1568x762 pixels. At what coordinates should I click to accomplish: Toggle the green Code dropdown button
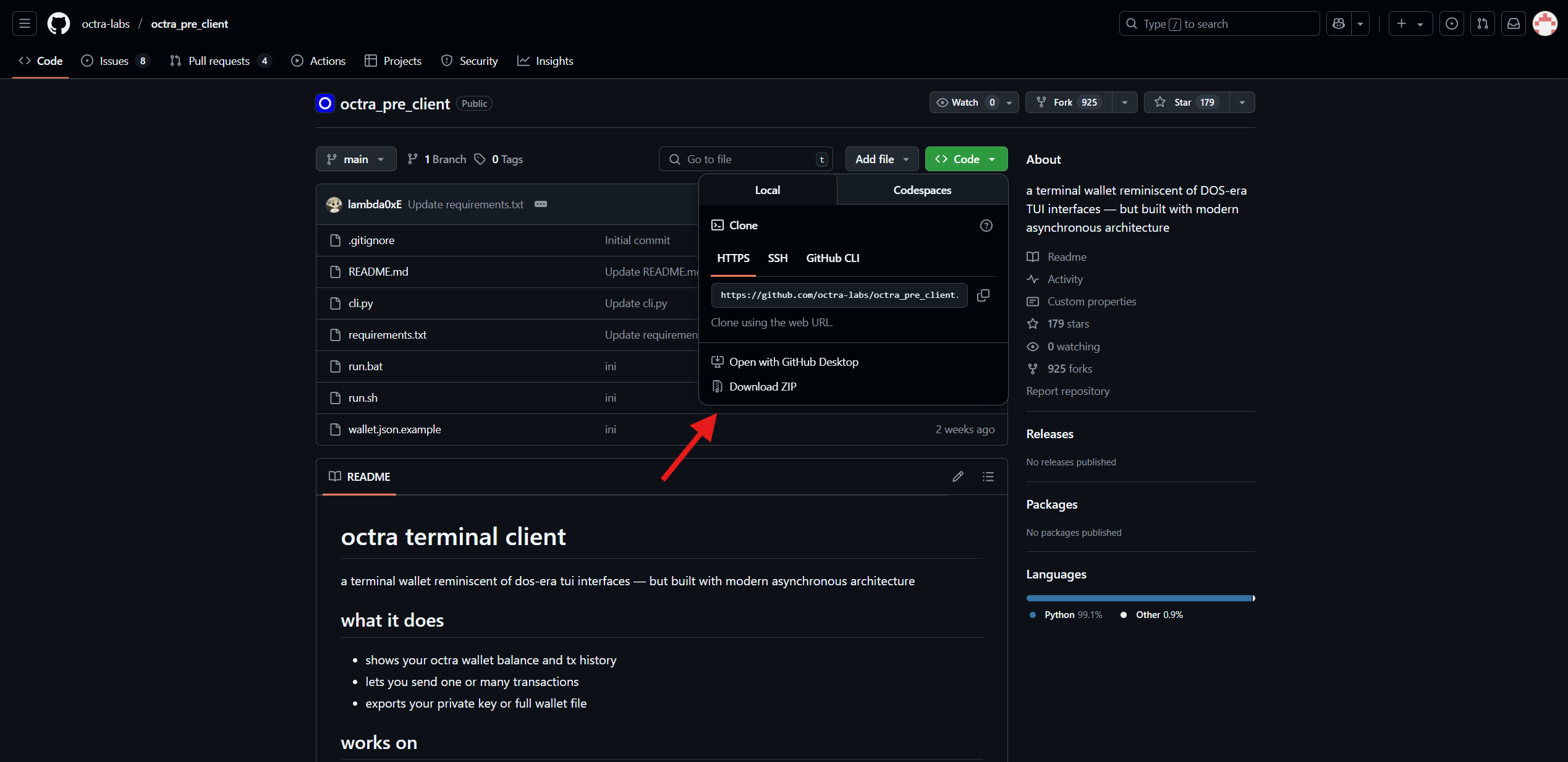point(966,159)
